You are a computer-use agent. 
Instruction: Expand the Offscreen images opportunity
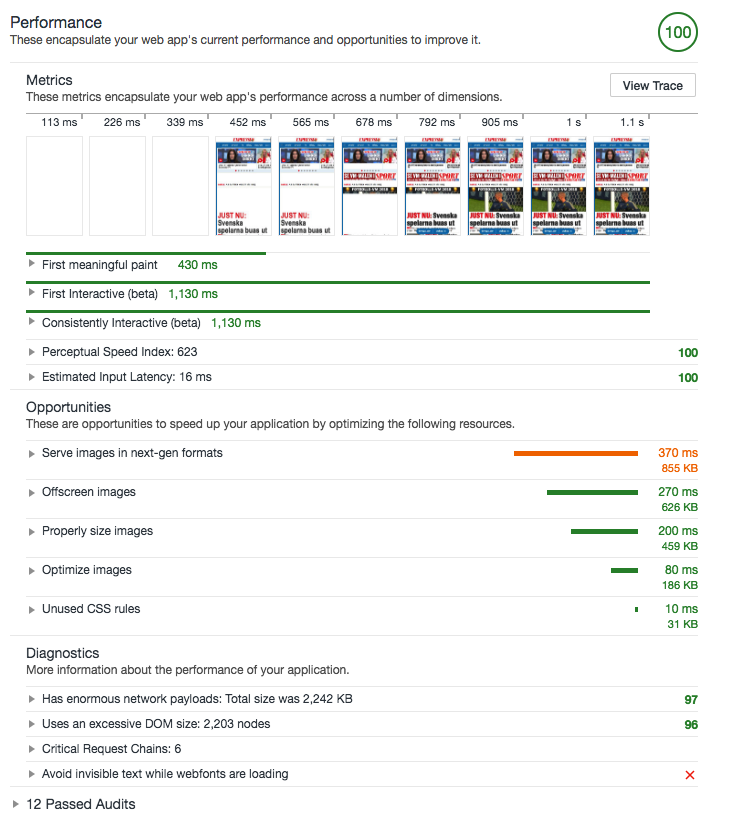(x=88, y=492)
